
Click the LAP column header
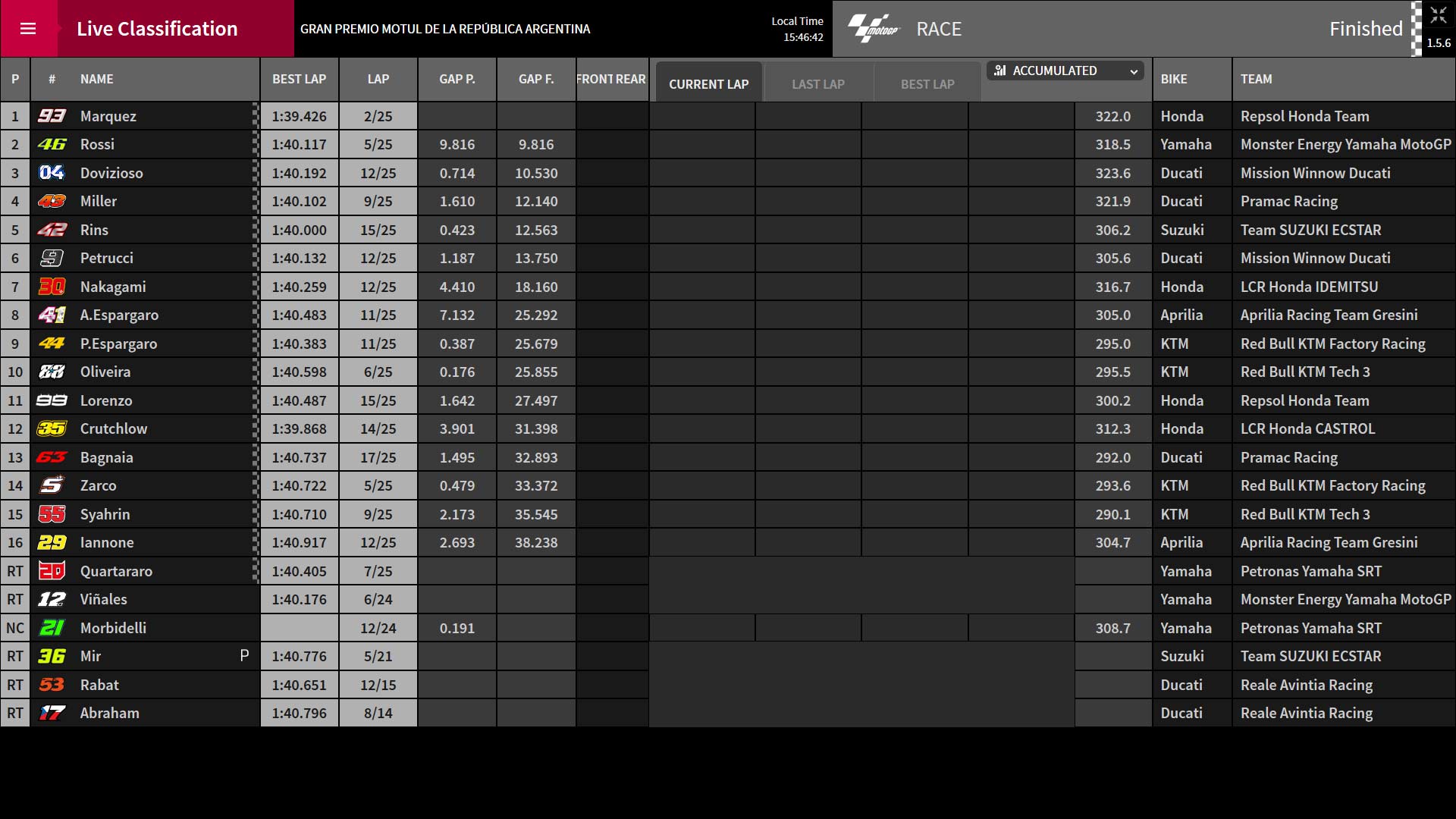378,79
